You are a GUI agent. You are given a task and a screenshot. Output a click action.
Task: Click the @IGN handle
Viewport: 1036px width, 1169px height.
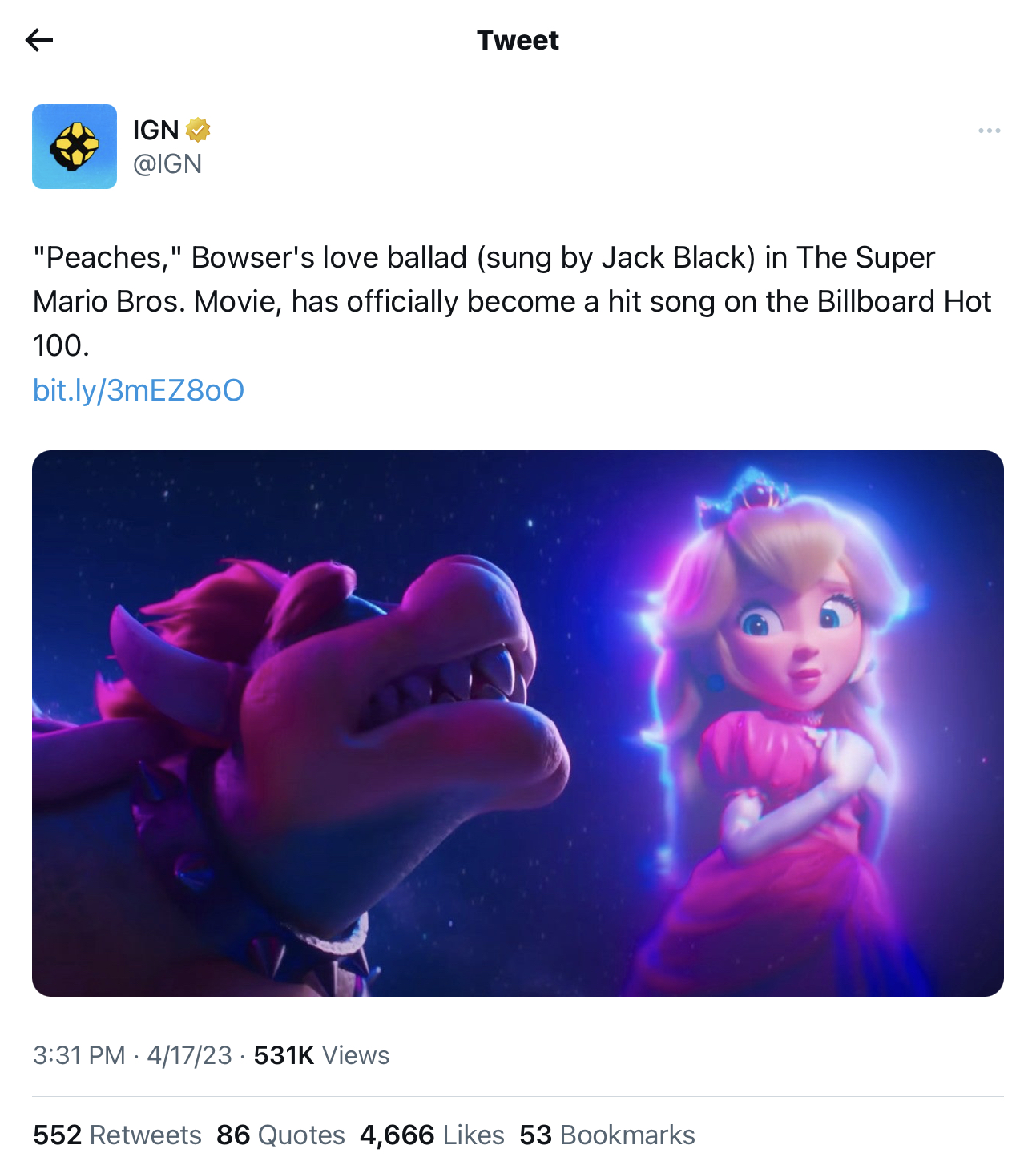click(167, 164)
